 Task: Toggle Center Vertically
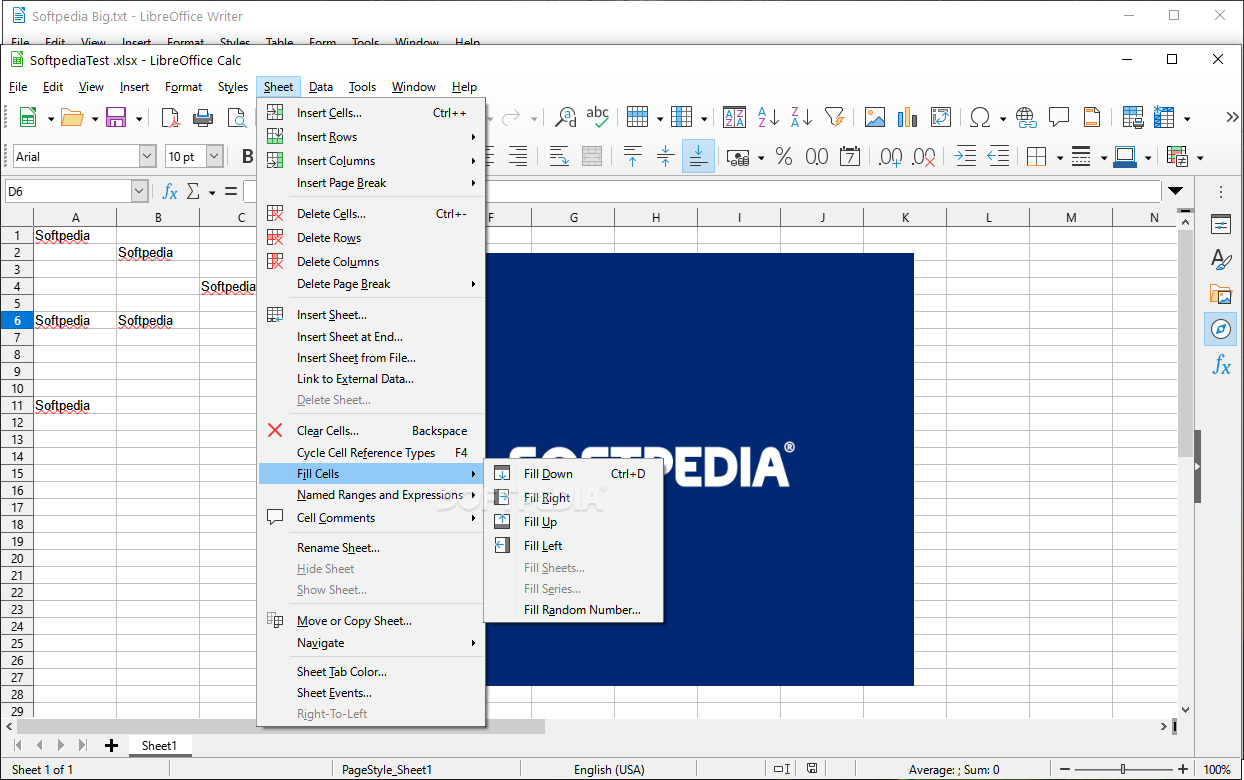665,157
